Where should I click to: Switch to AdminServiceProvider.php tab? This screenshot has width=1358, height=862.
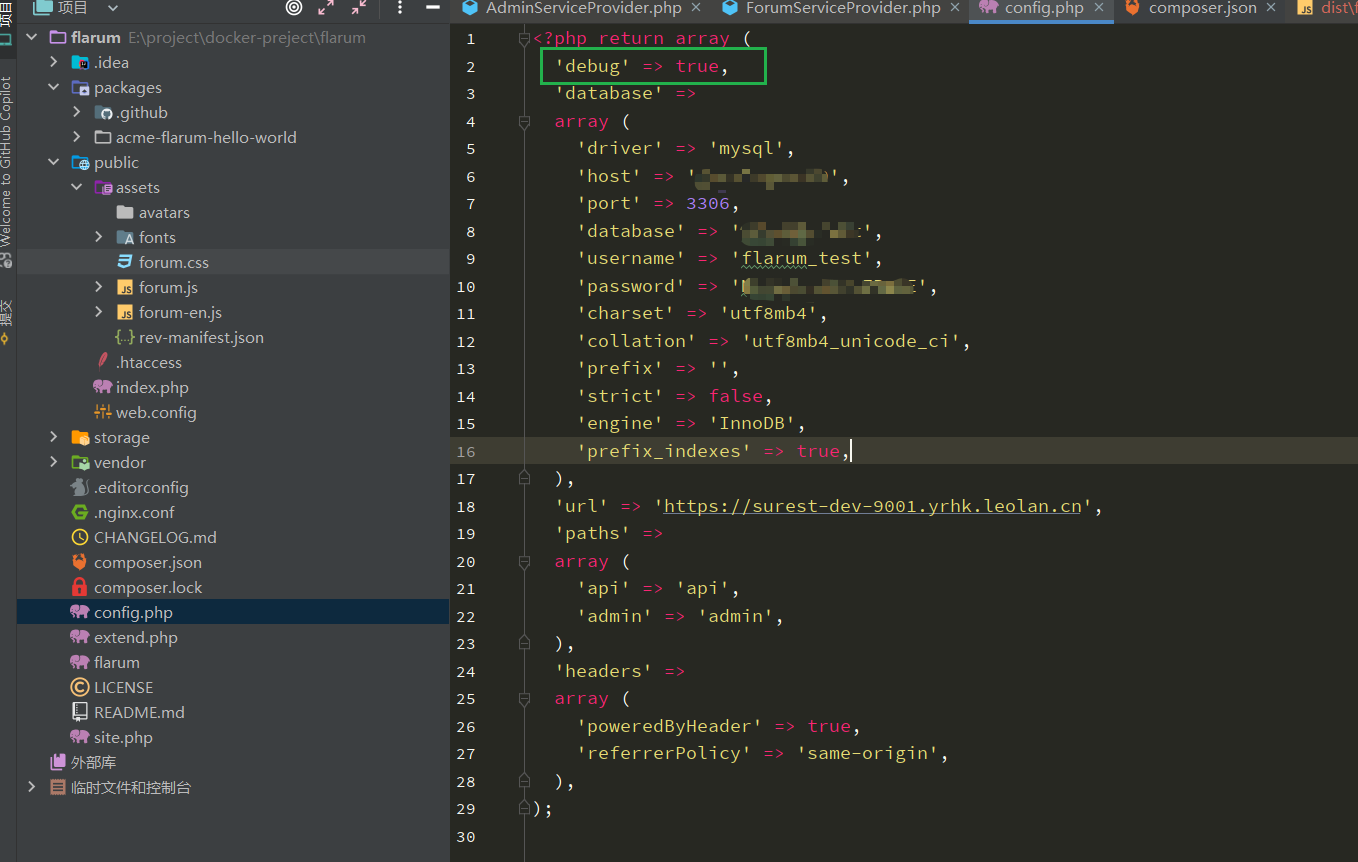[584, 8]
